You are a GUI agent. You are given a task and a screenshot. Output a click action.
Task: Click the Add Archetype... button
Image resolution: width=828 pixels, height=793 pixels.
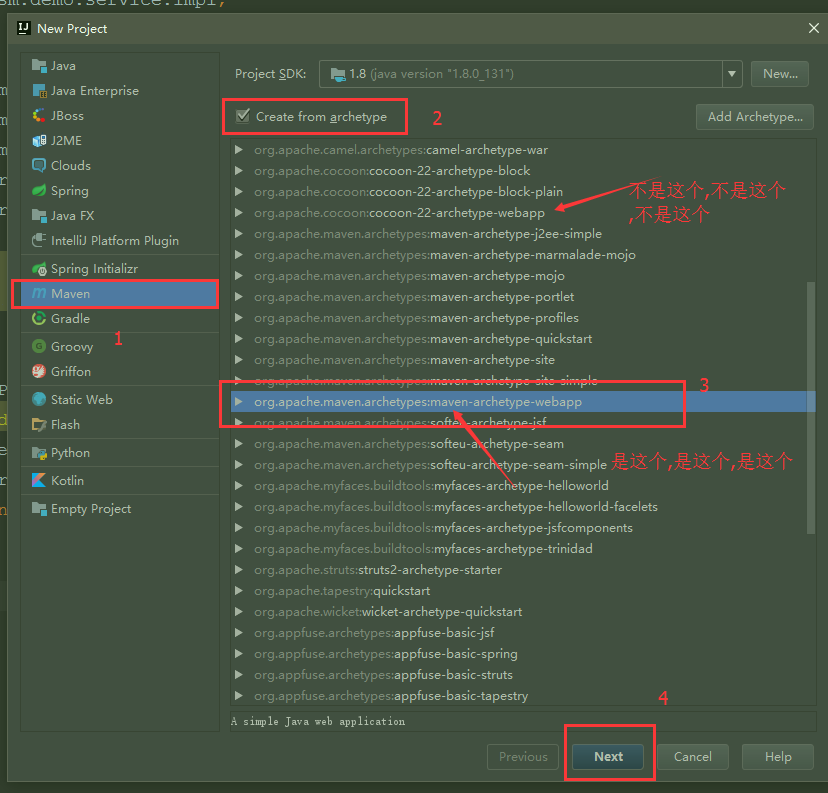[755, 117]
